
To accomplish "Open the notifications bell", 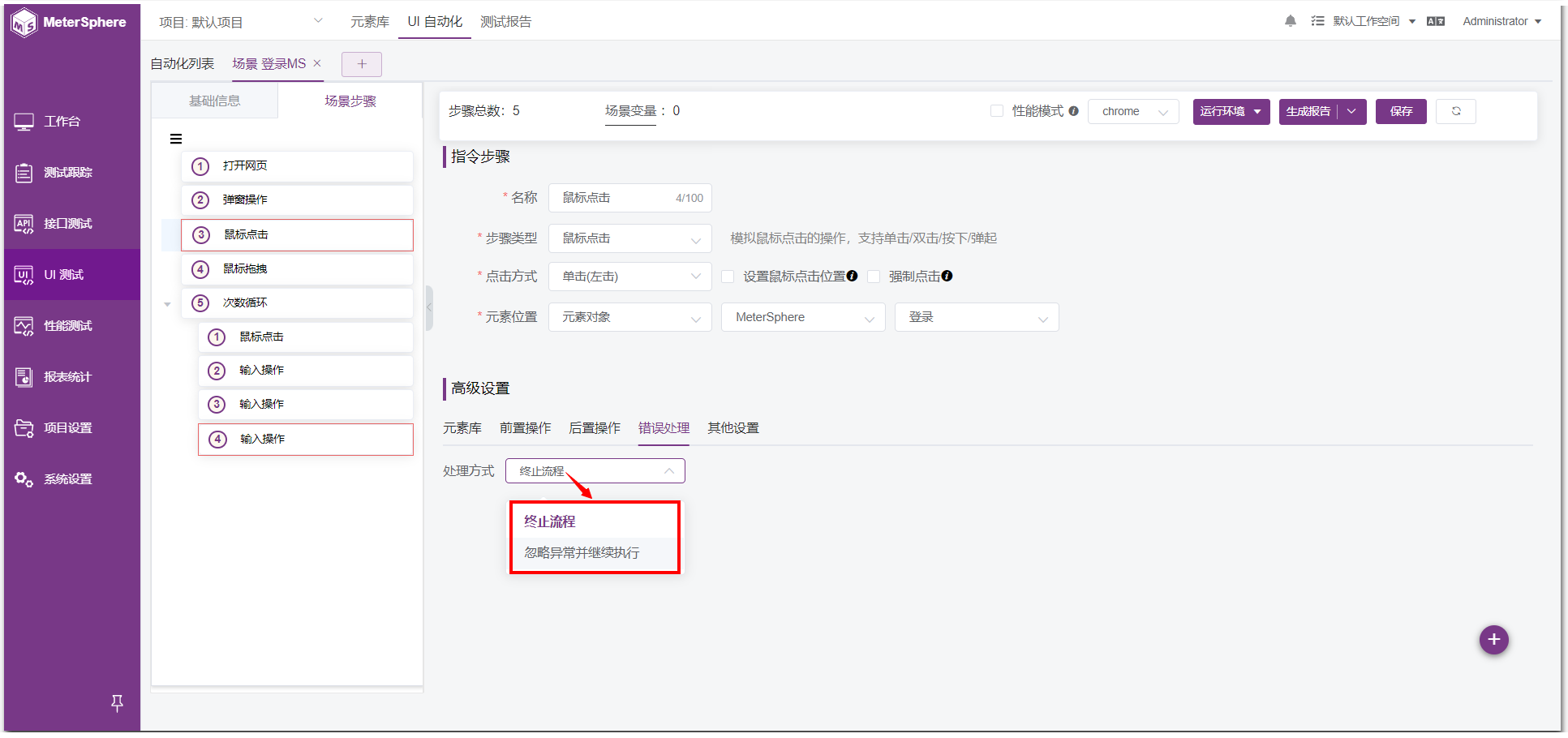I will tap(1290, 21).
